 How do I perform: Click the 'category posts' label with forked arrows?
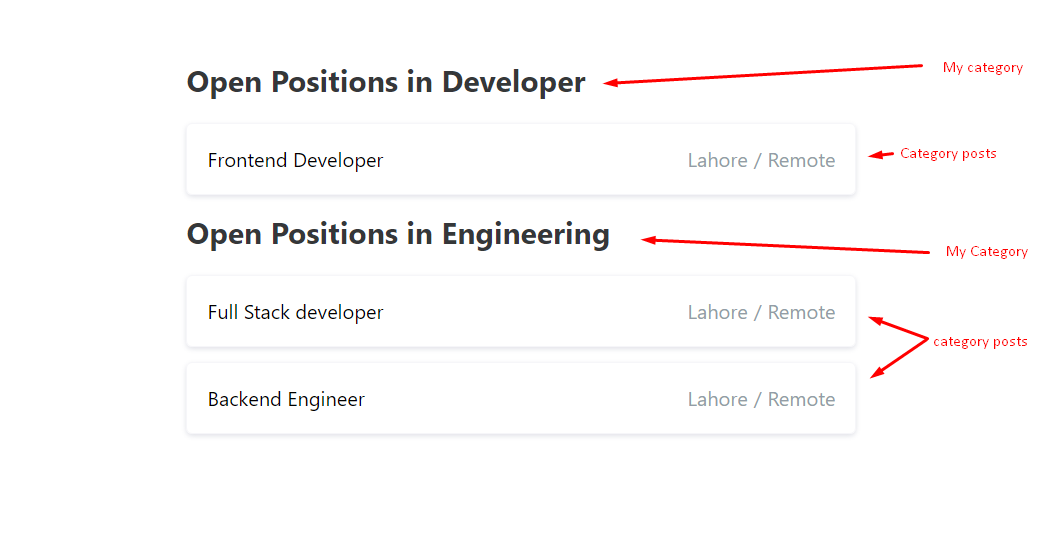980,341
